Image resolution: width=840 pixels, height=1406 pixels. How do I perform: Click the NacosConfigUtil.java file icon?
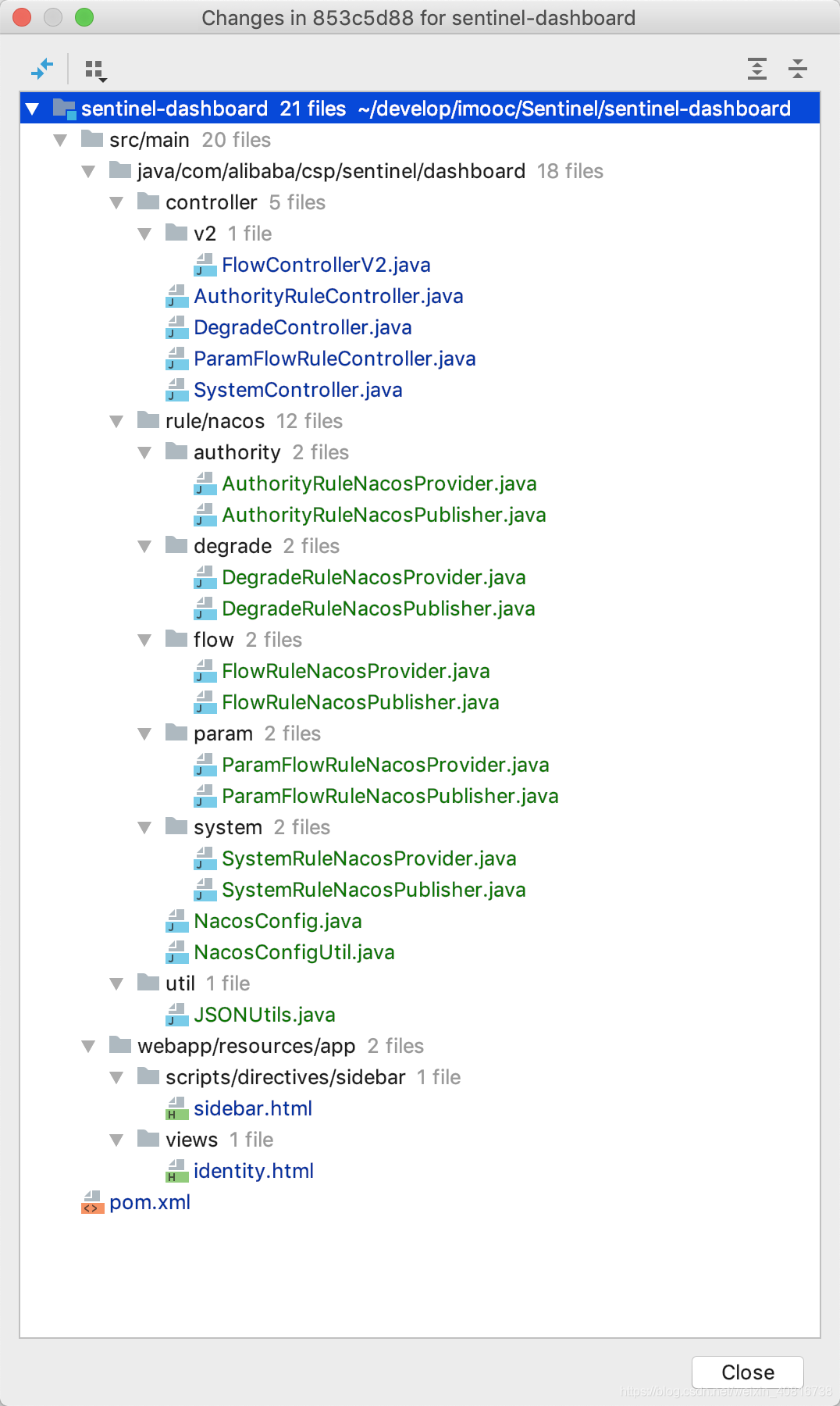(177, 952)
